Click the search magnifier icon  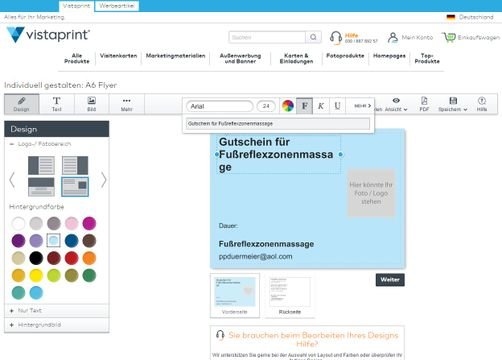click(x=313, y=37)
